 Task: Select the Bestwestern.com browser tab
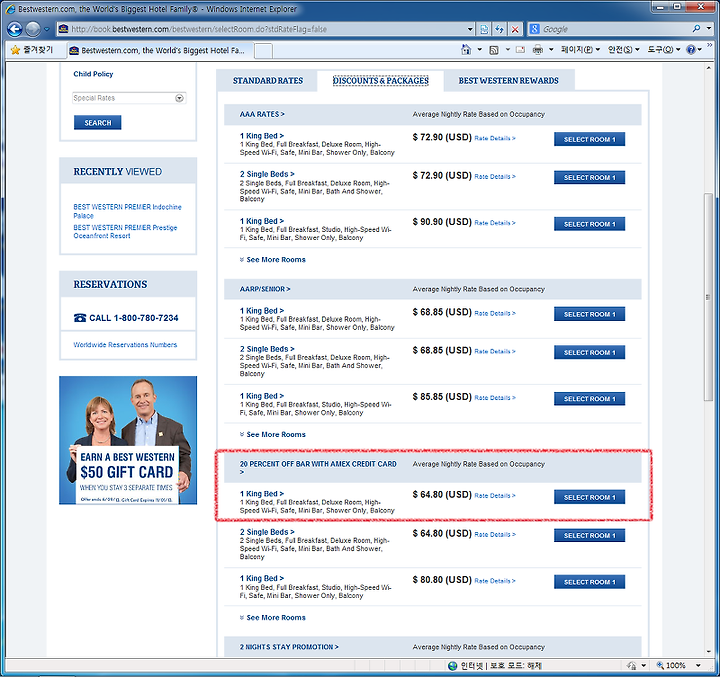(x=160, y=50)
